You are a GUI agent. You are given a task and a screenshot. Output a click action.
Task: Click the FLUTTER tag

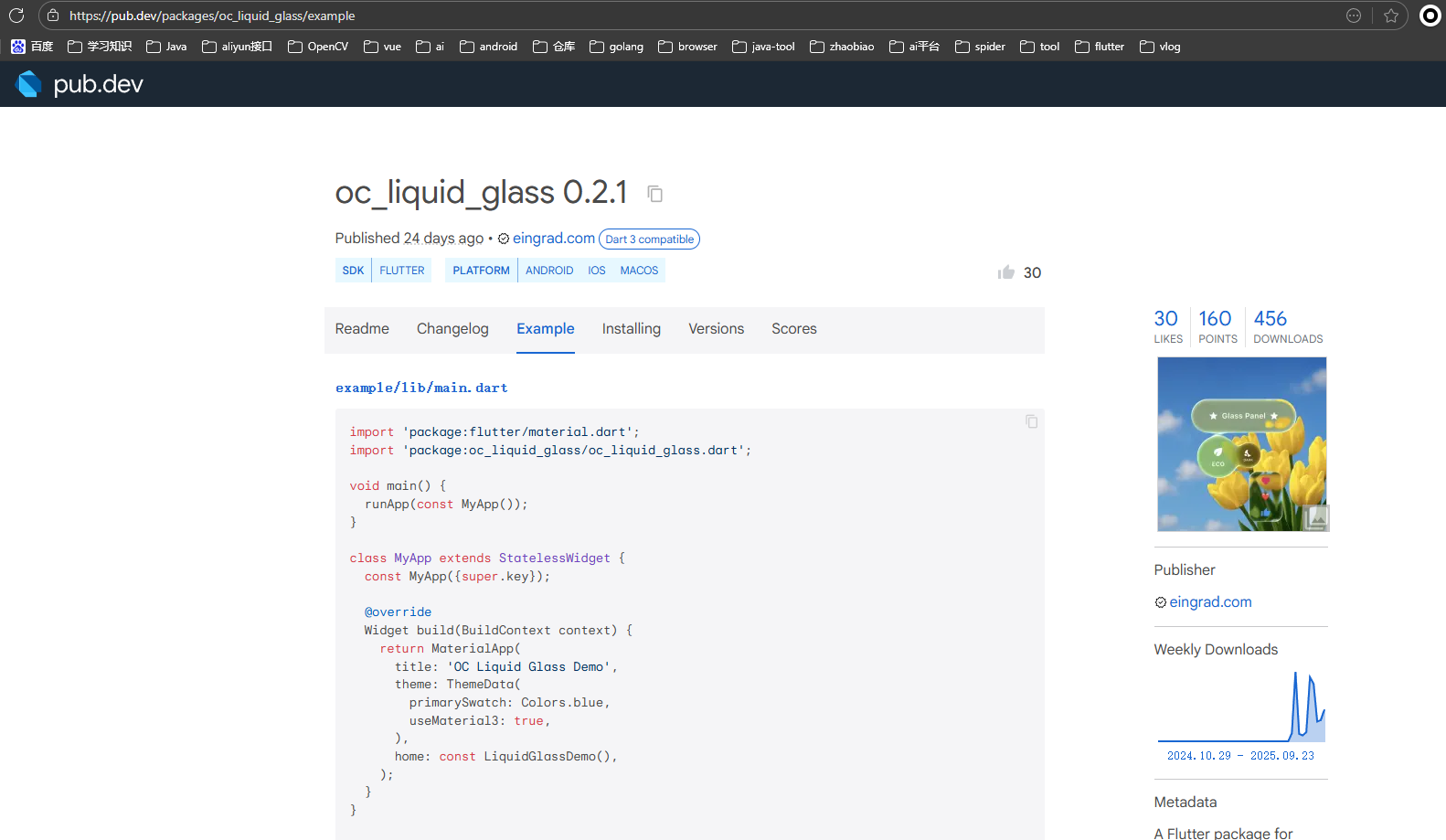[x=402, y=271]
